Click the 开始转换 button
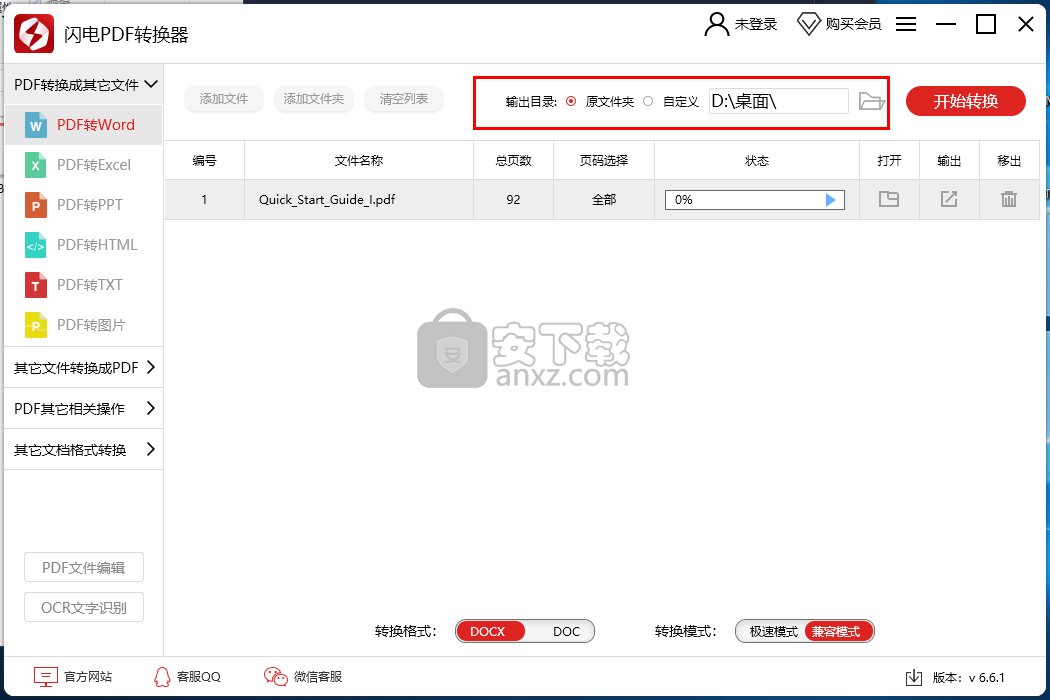Screen dimensions: 1050x700 [x=966, y=101]
